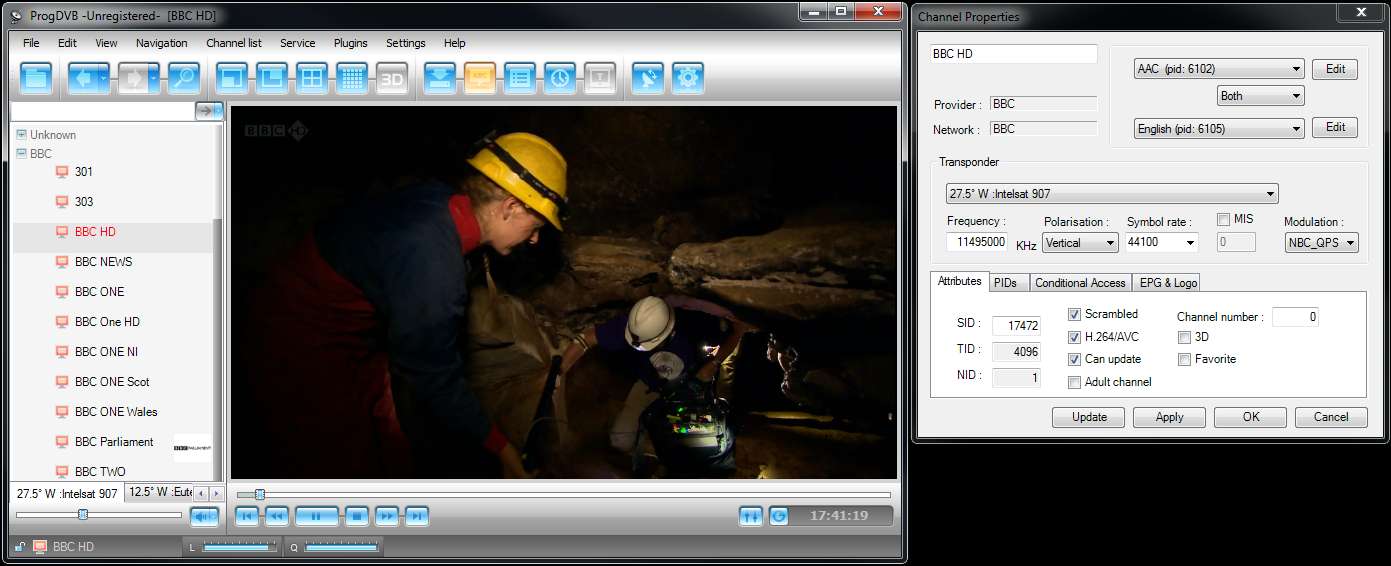Viewport: 1391px width, 566px height.
Task: Go to next channel with forward arrow
Action: pos(135,78)
